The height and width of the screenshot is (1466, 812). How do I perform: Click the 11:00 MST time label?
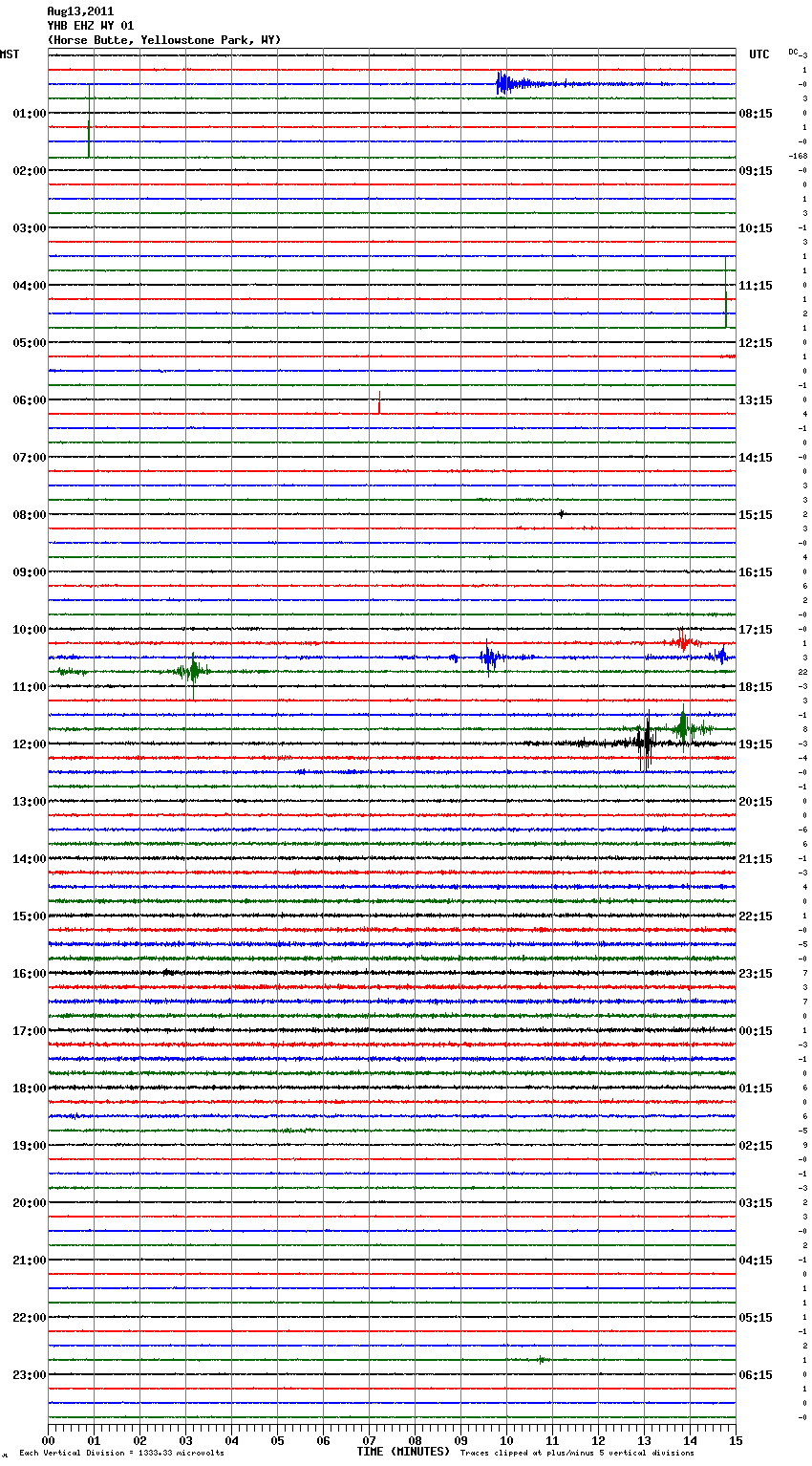[30, 686]
